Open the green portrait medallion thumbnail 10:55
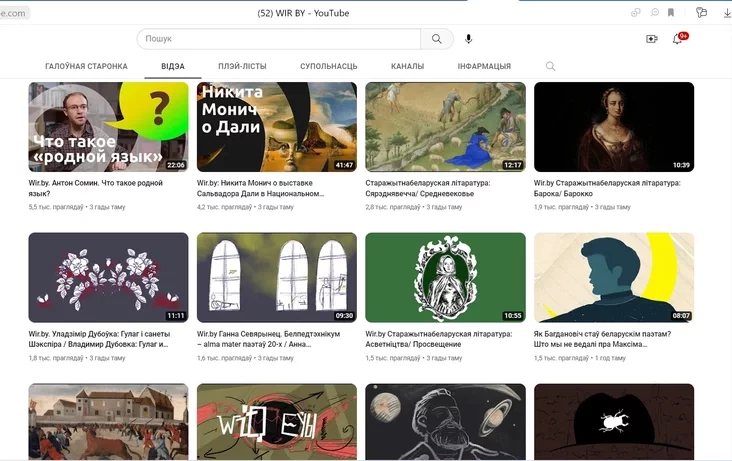 click(x=445, y=277)
